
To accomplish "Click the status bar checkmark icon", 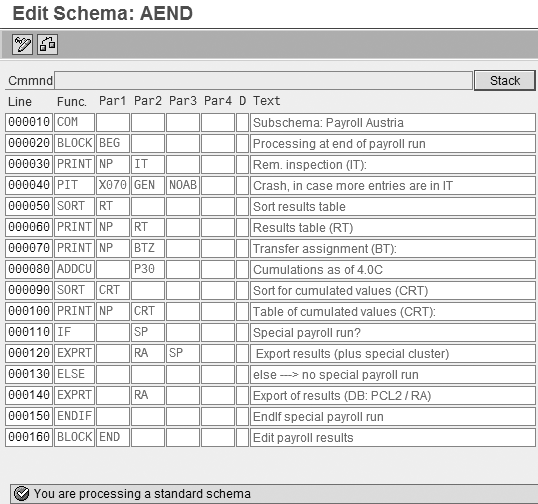I will point(22,494).
